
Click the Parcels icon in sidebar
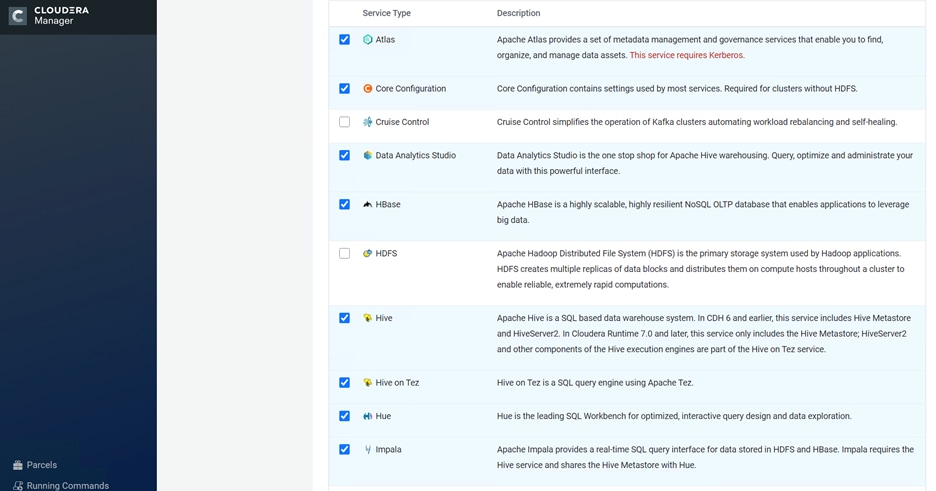(18, 465)
